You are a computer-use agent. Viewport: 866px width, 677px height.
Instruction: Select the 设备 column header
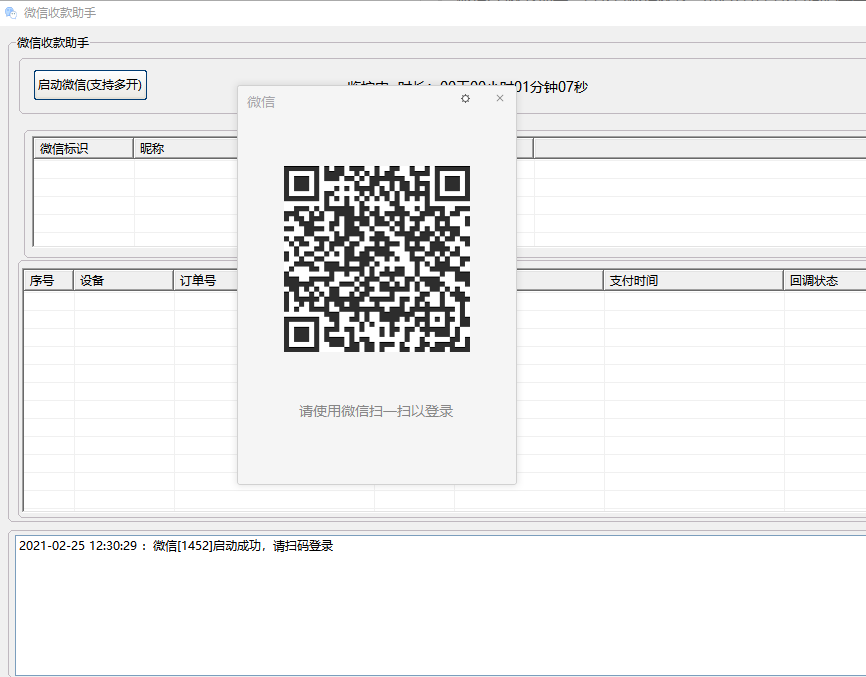(124, 281)
